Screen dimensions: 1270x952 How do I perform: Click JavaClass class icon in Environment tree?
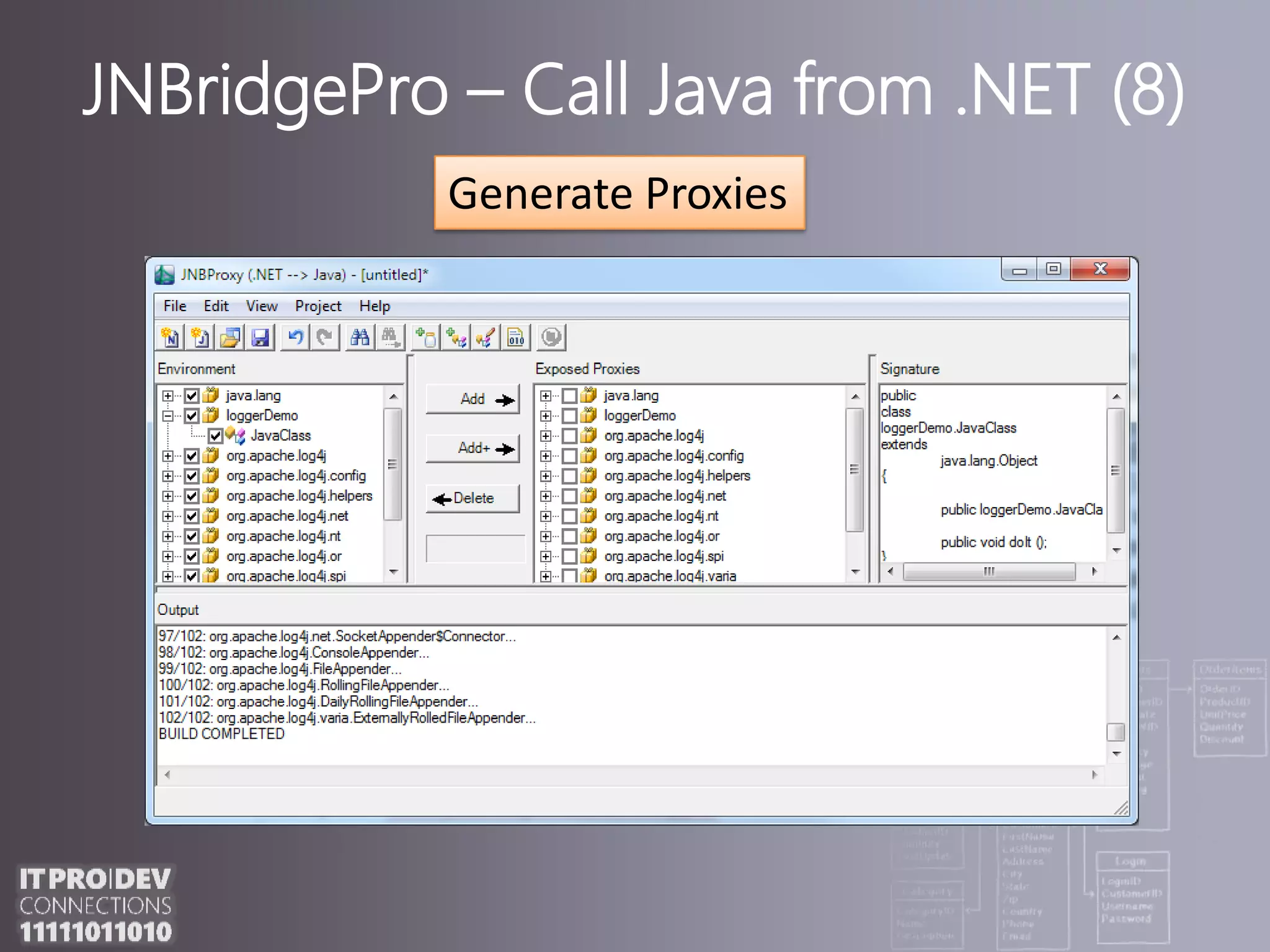pos(235,435)
